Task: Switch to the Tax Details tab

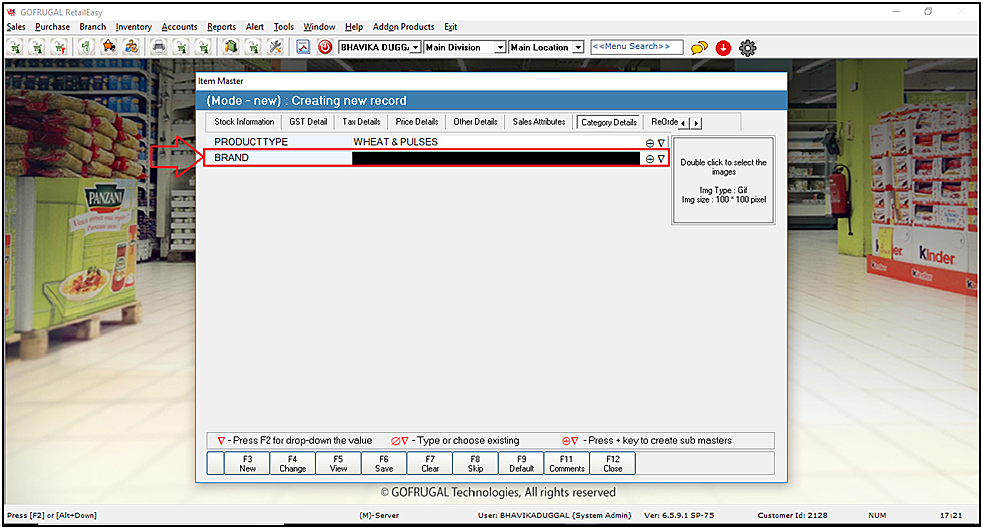Action: pyautogui.click(x=361, y=122)
